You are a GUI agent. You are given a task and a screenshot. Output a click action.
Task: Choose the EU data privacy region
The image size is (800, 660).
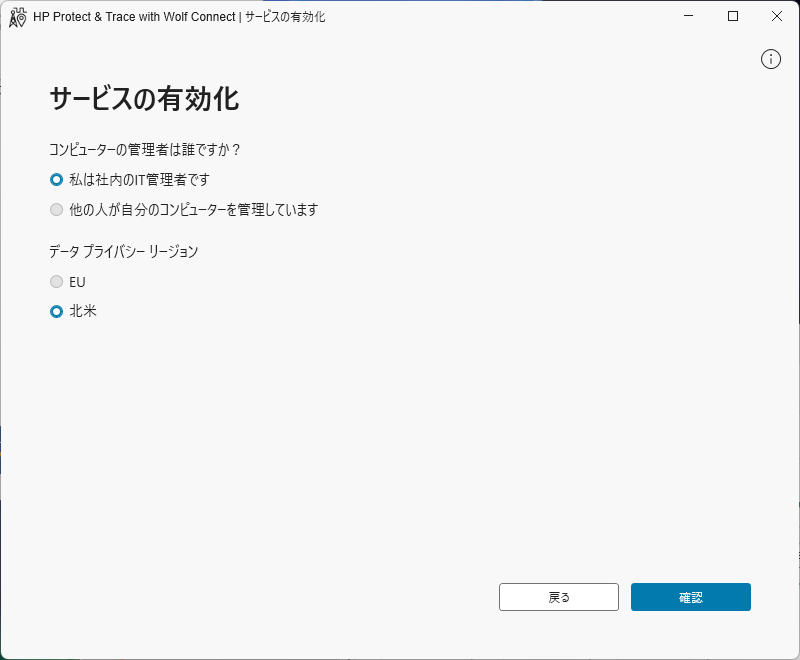(57, 282)
